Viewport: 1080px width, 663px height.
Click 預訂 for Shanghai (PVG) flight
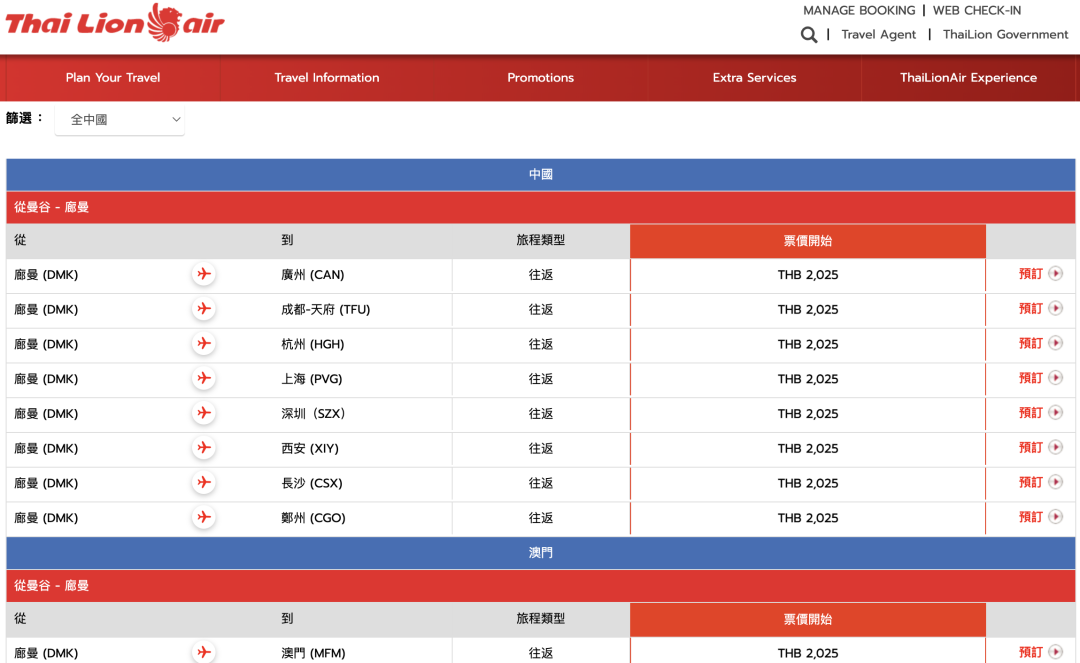[1030, 378]
